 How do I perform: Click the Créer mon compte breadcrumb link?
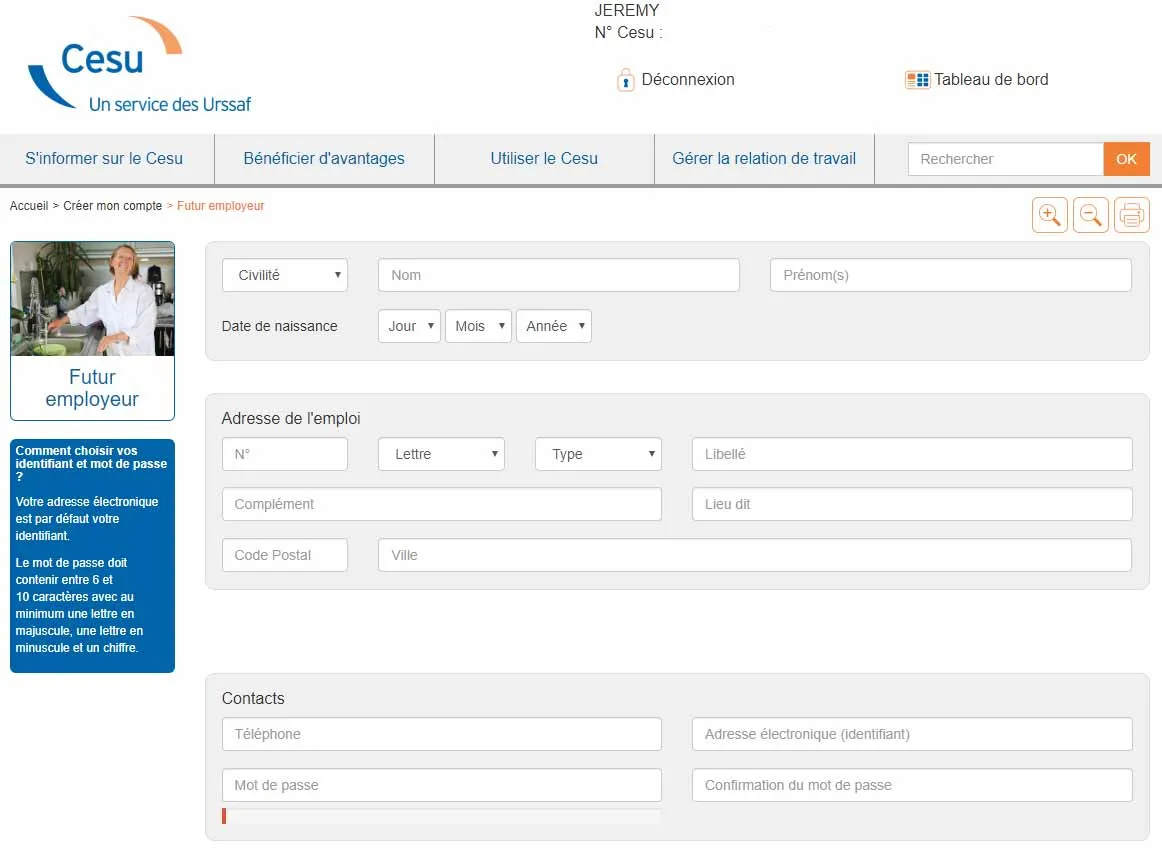click(x=112, y=205)
